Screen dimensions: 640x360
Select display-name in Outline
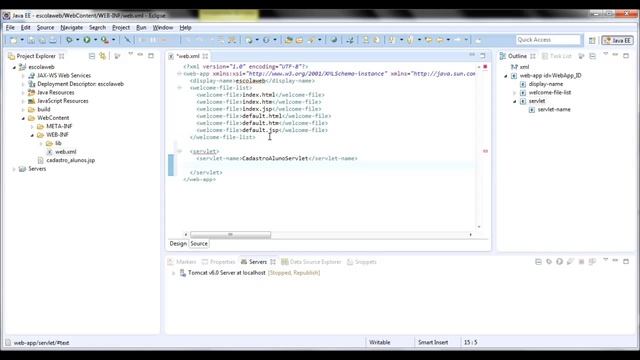546,84
